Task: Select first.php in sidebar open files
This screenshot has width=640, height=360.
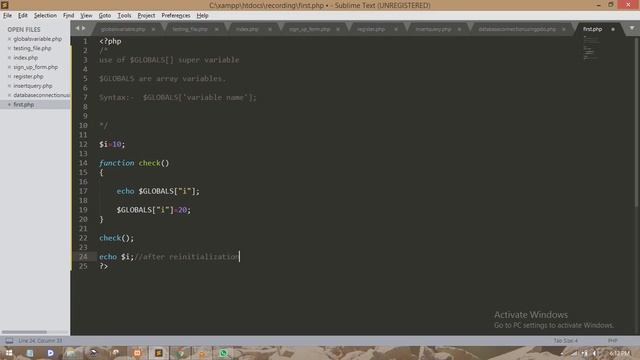Action: click(24, 104)
